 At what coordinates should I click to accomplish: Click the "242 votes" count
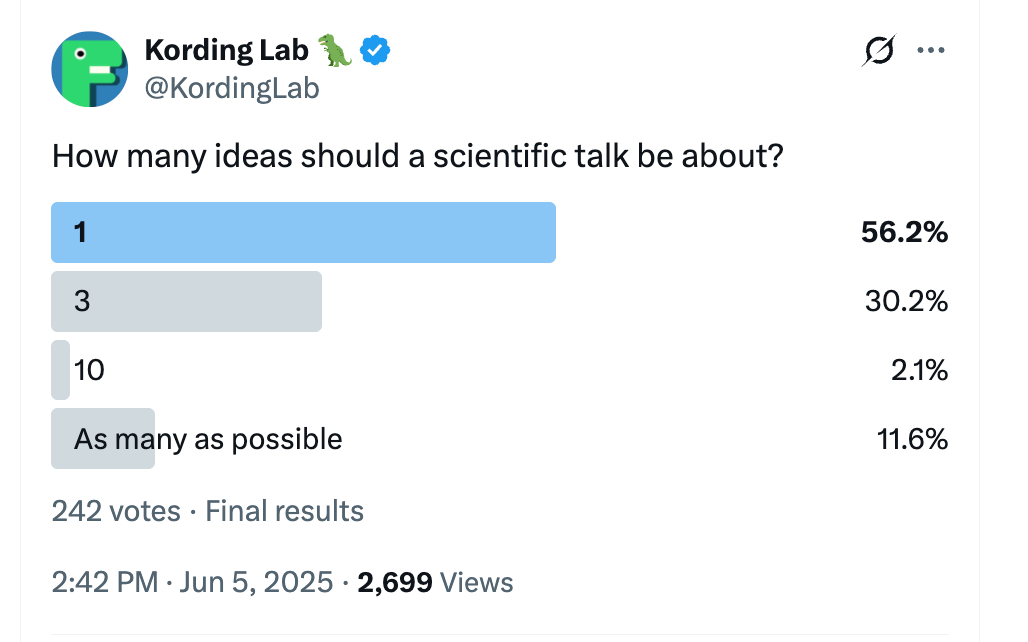coord(116,512)
